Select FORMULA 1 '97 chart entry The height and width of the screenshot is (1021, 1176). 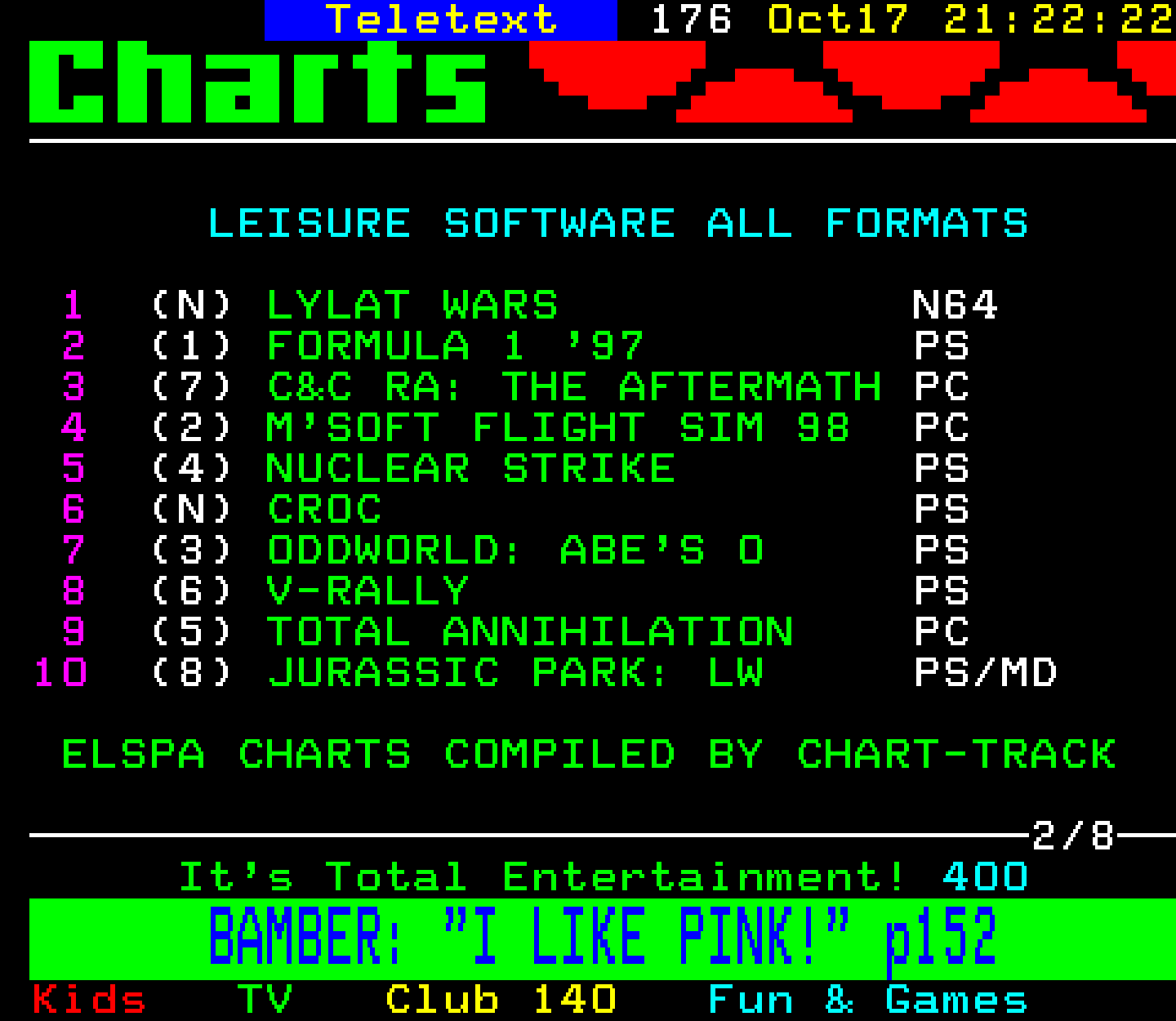click(x=456, y=346)
